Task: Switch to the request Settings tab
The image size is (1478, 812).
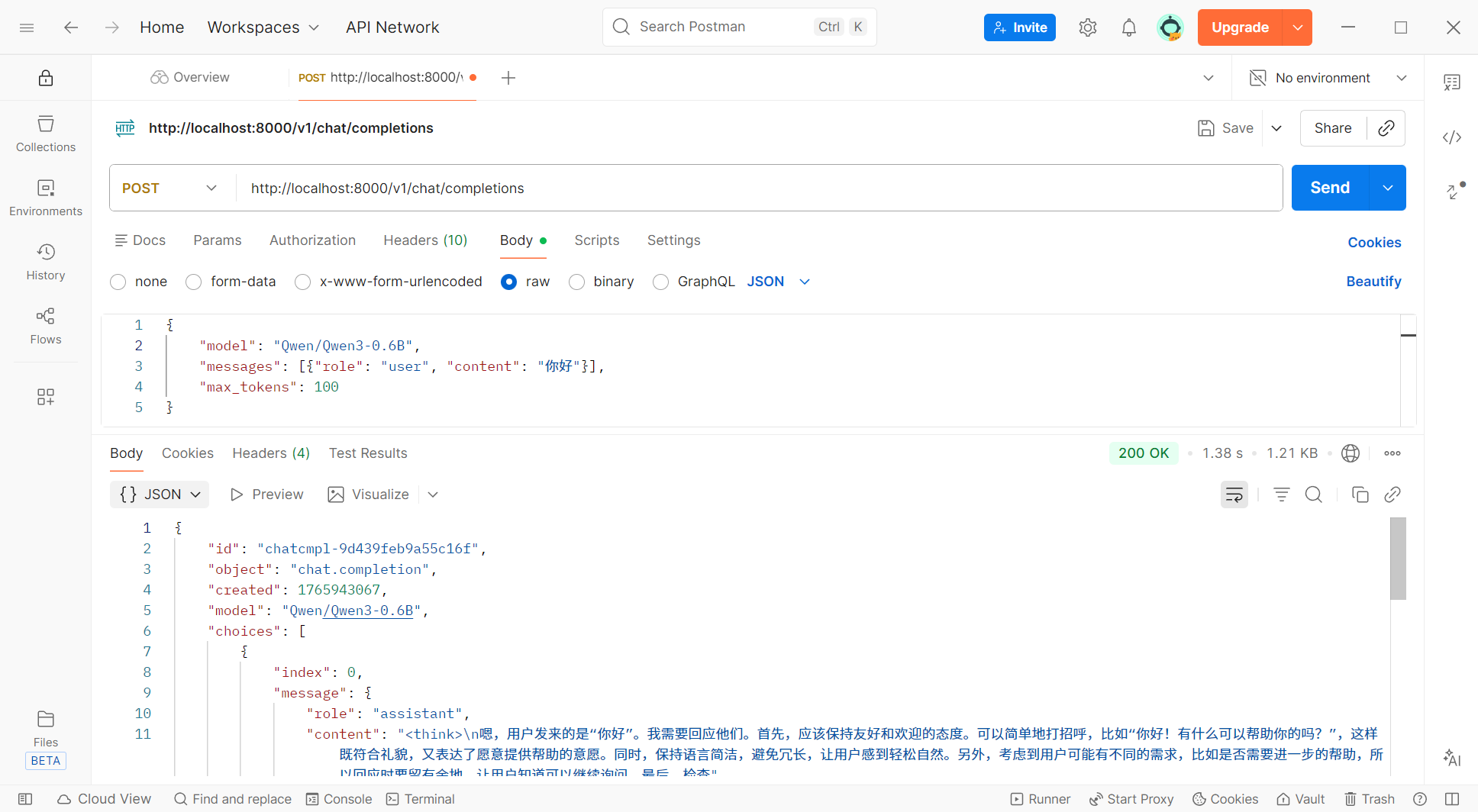Action: [x=674, y=240]
